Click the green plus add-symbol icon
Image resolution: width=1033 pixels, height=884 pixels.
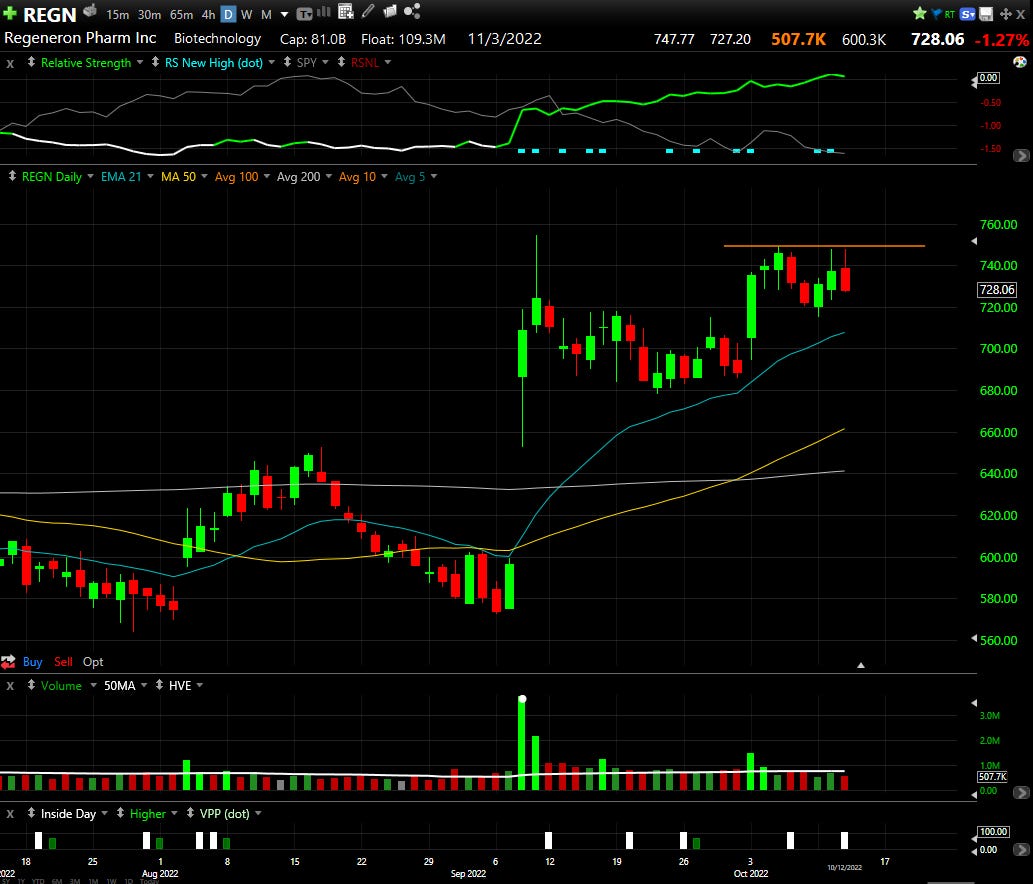[10, 13]
